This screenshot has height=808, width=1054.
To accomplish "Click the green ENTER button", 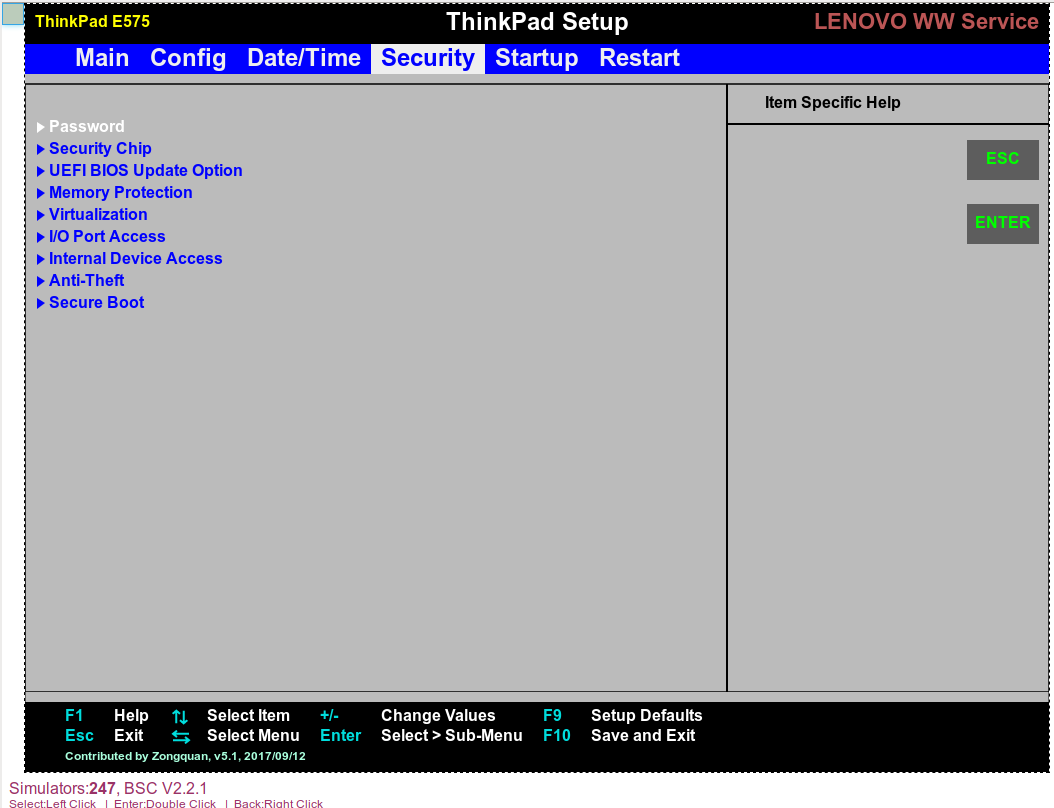I will pos(1002,223).
